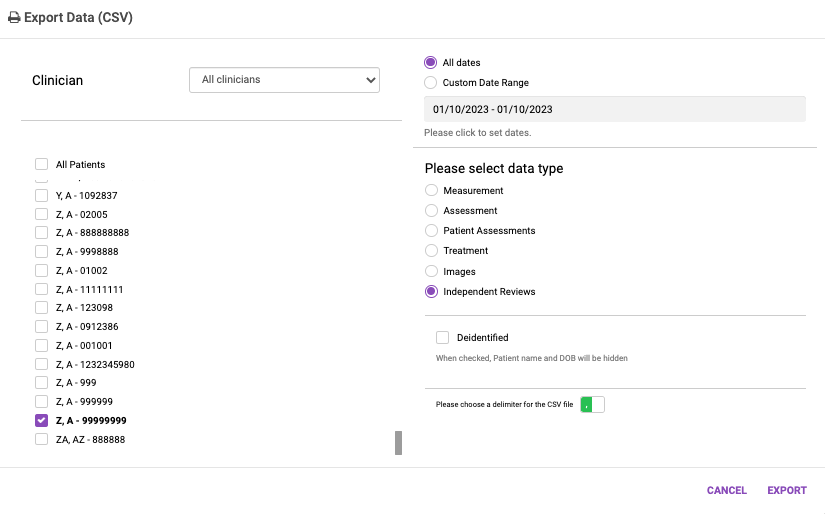Click the patient list scrollbar thumb

pyautogui.click(x=398, y=443)
